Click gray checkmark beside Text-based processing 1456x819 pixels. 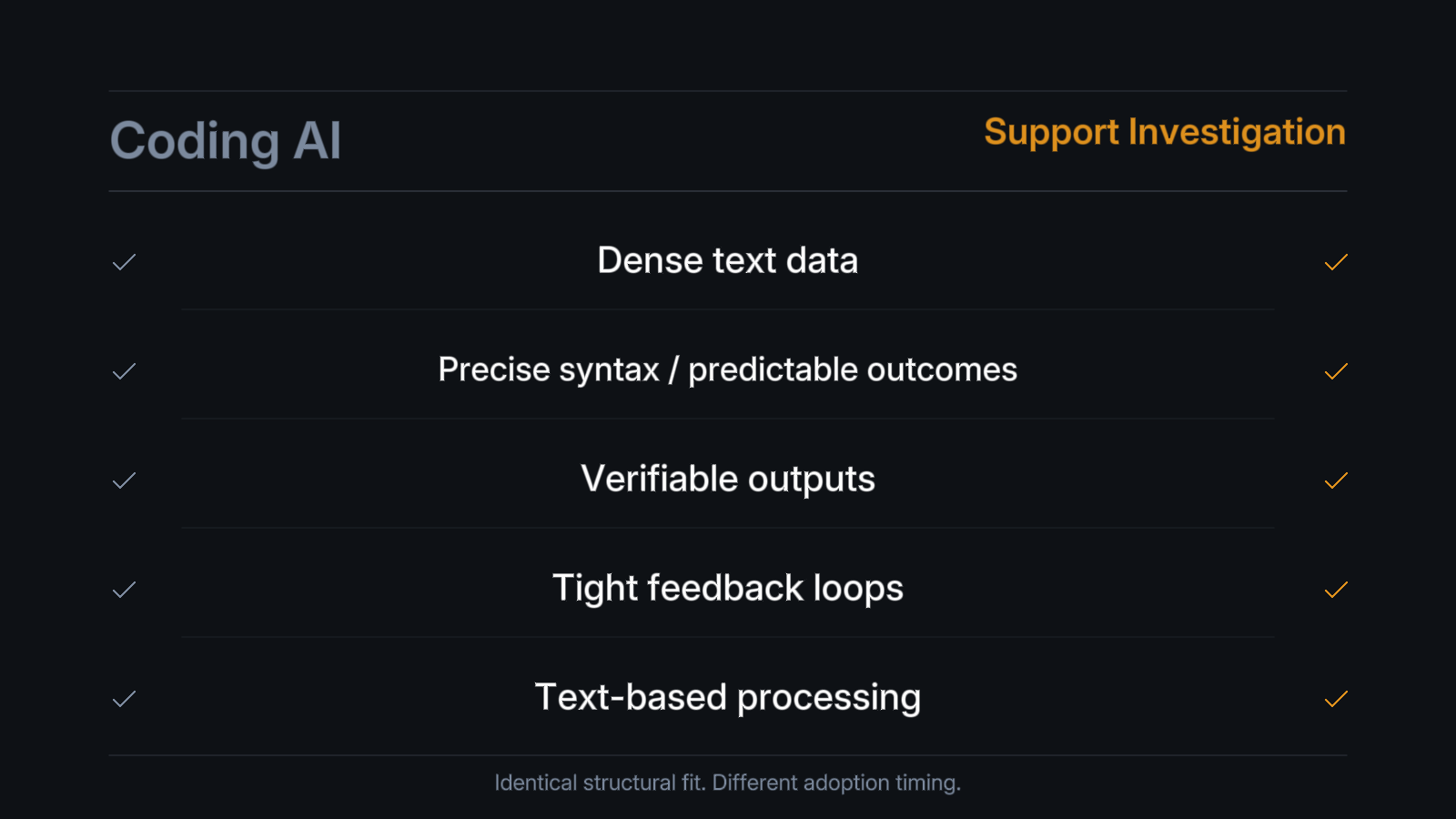tap(124, 699)
